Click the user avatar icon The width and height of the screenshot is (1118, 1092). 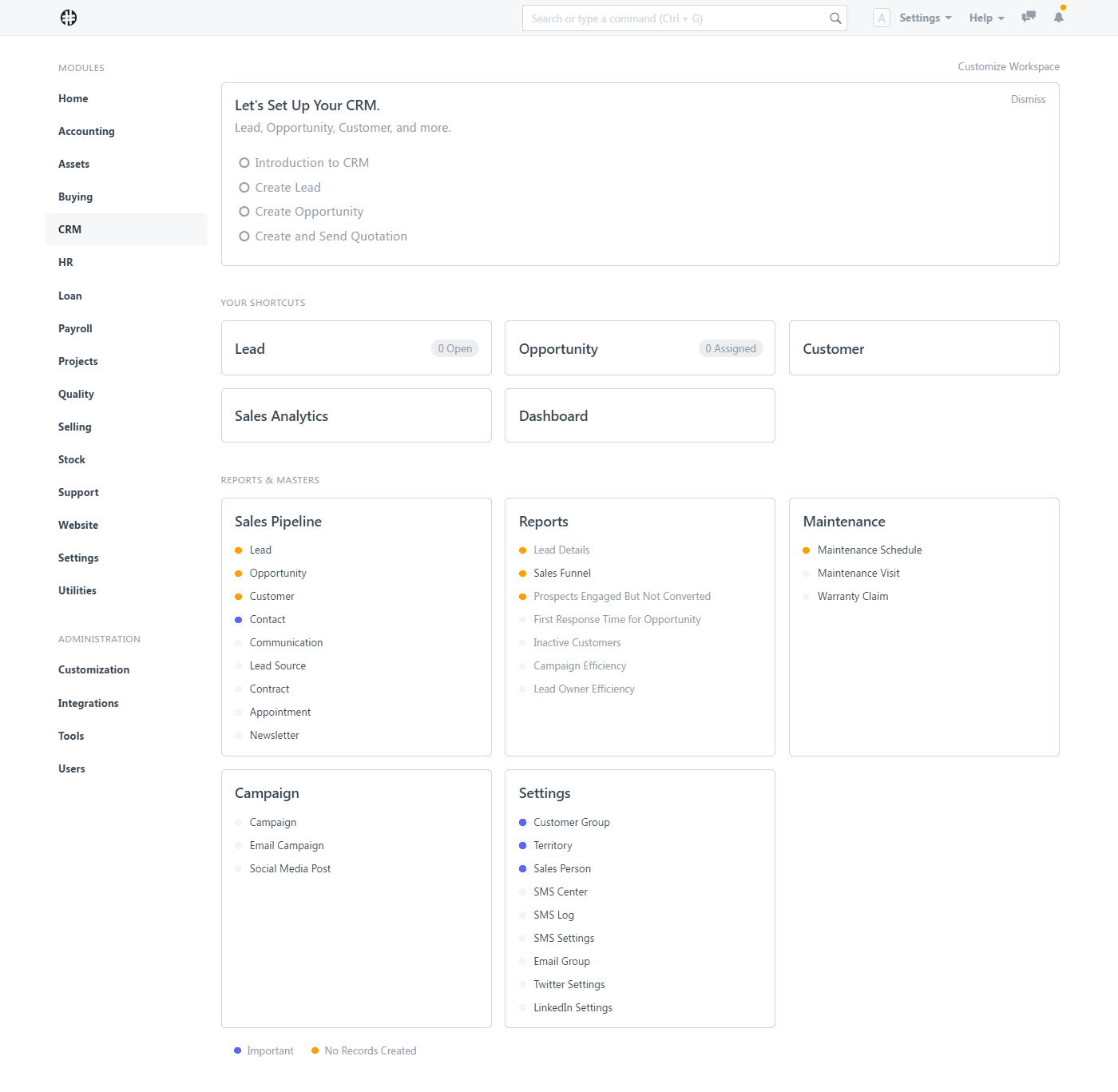882,18
